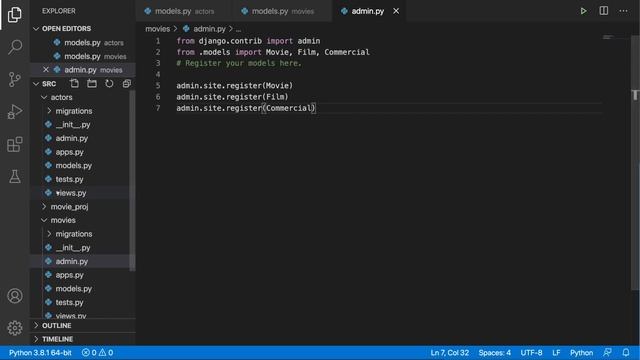The image size is (640, 360).
Task: Collapse the Open Editors section
Action: 82,29
